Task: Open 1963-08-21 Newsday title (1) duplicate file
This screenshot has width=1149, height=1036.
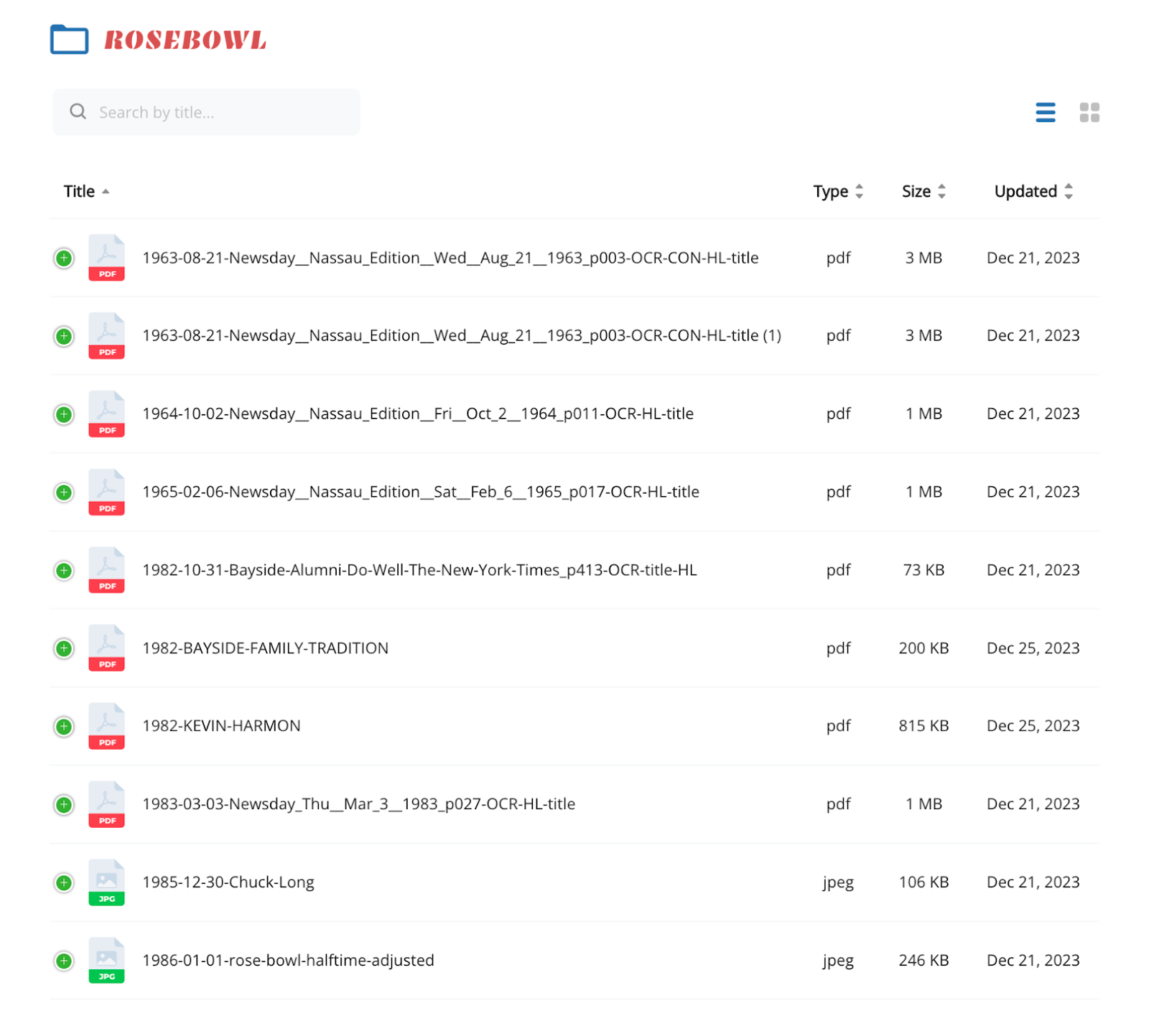Action: click(x=462, y=335)
